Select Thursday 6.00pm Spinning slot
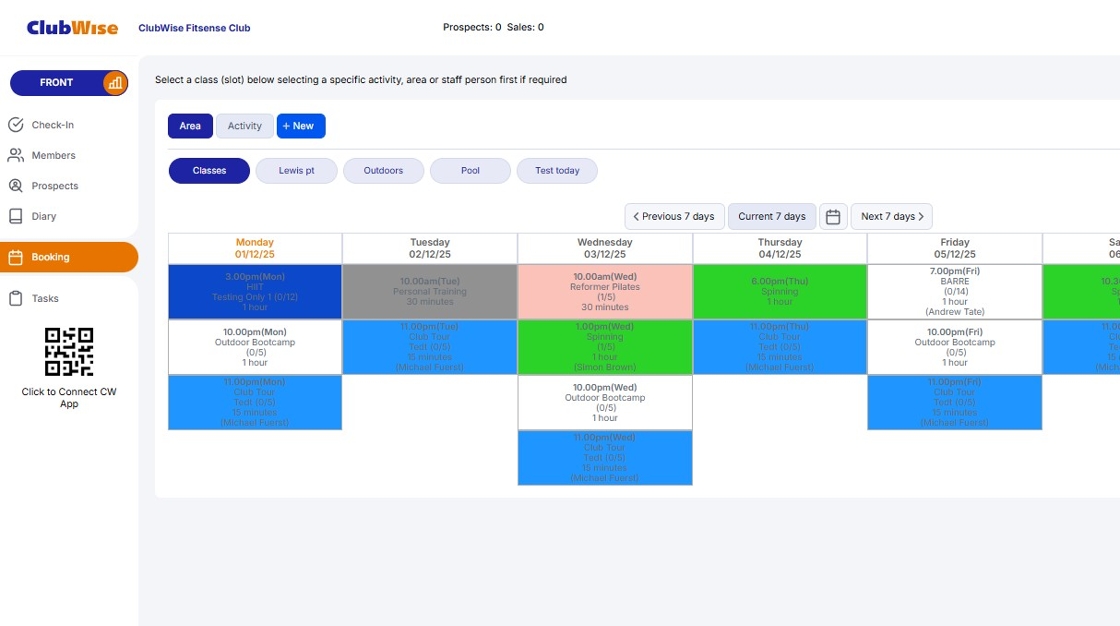1120x626 pixels. click(780, 292)
